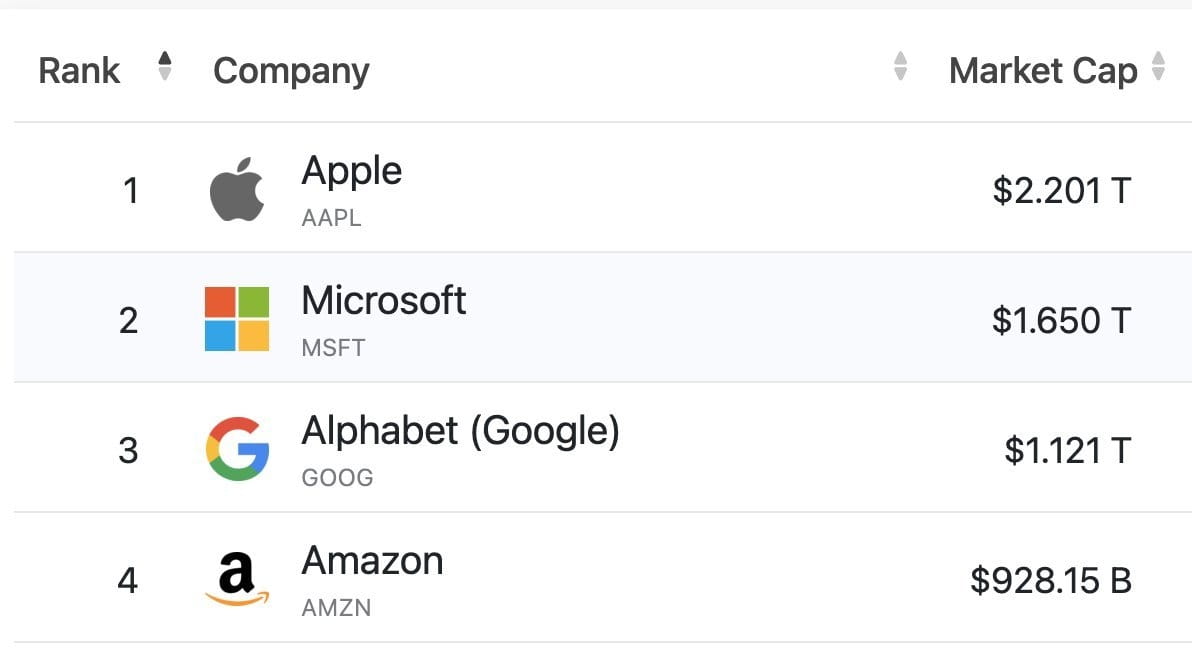
Task: Open the Microsoft company link
Action: point(383,301)
